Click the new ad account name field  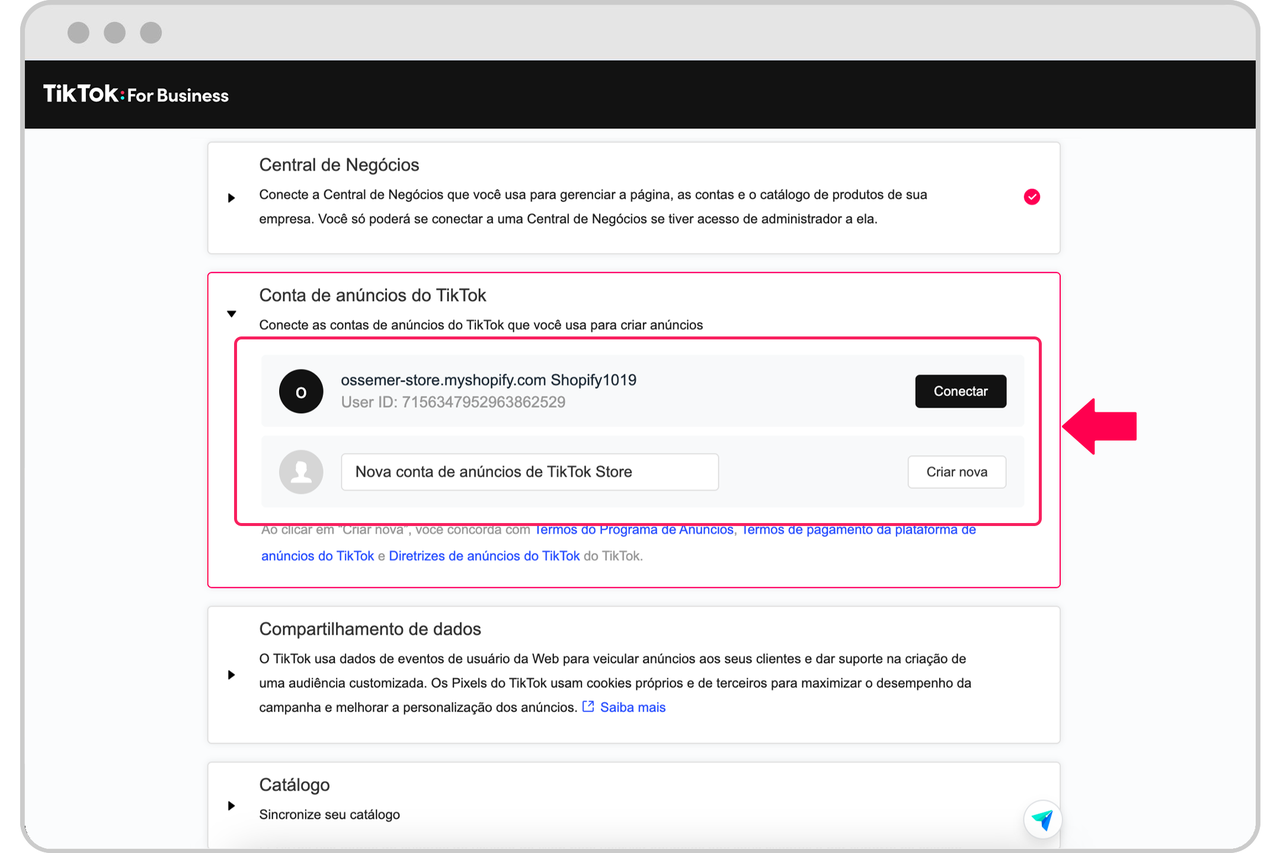coord(530,472)
